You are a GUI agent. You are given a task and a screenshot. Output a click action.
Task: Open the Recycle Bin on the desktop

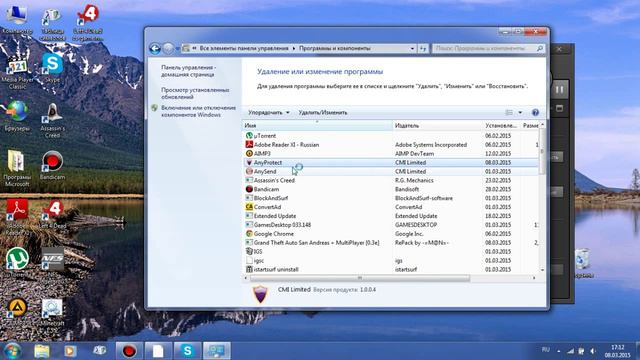click(x=583, y=263)
